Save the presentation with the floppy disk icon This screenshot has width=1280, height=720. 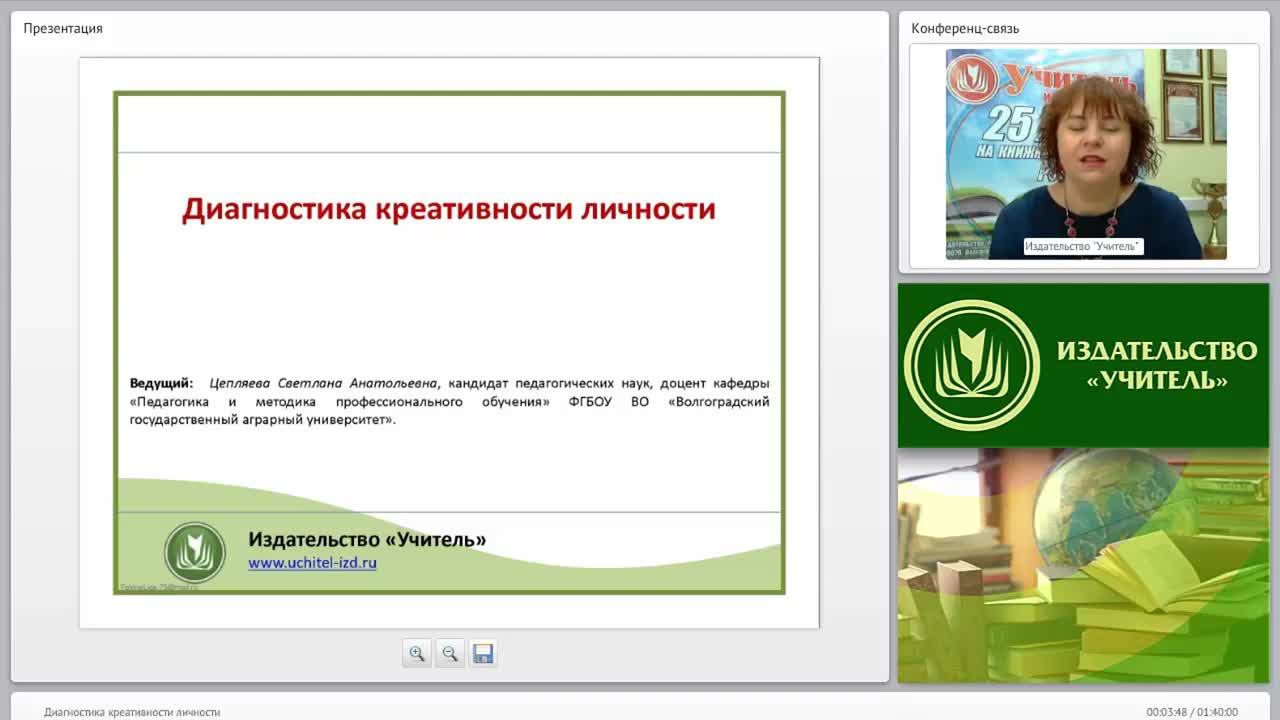(483, 654)
